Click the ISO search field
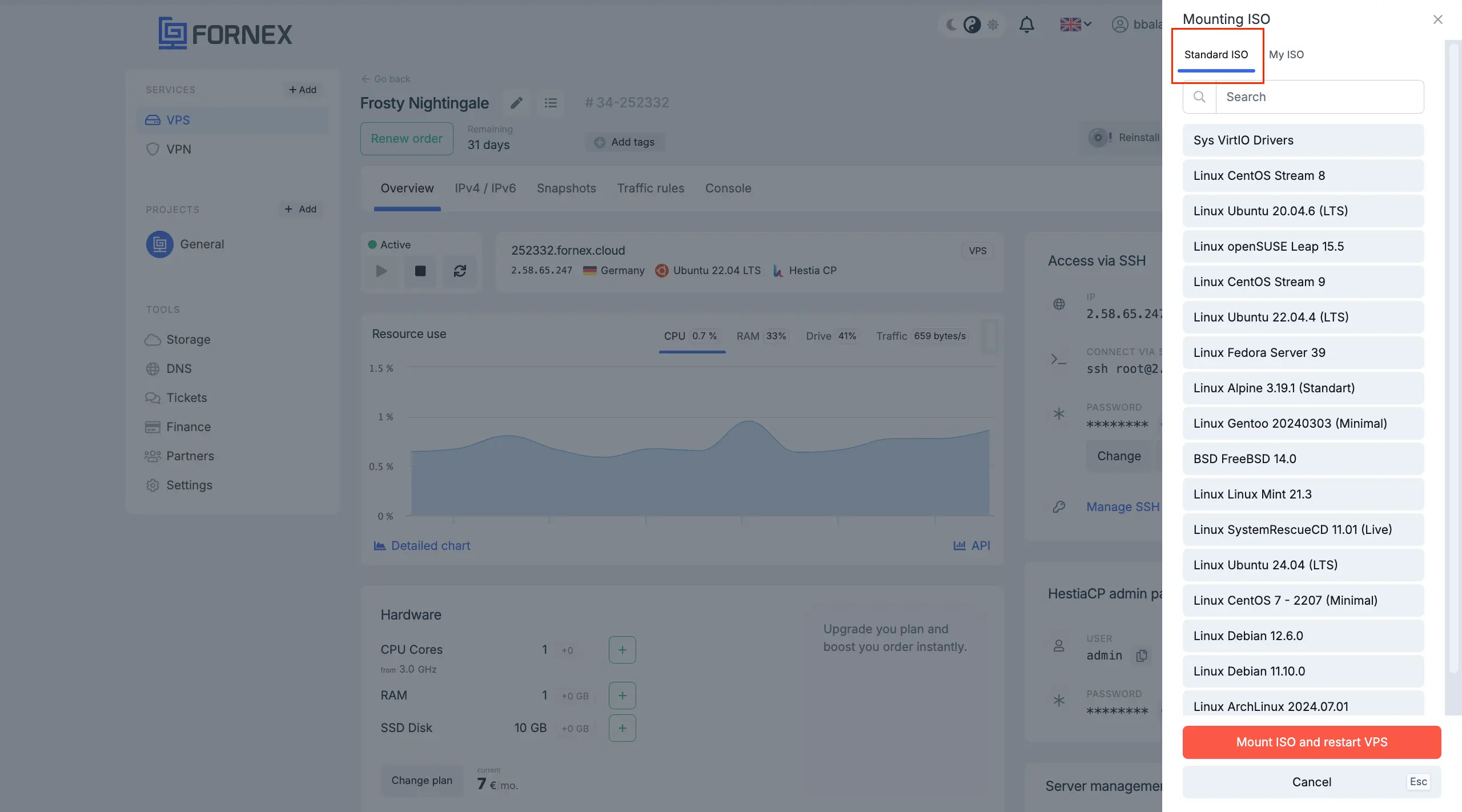1462x812 pixels. click(1319, 97)
